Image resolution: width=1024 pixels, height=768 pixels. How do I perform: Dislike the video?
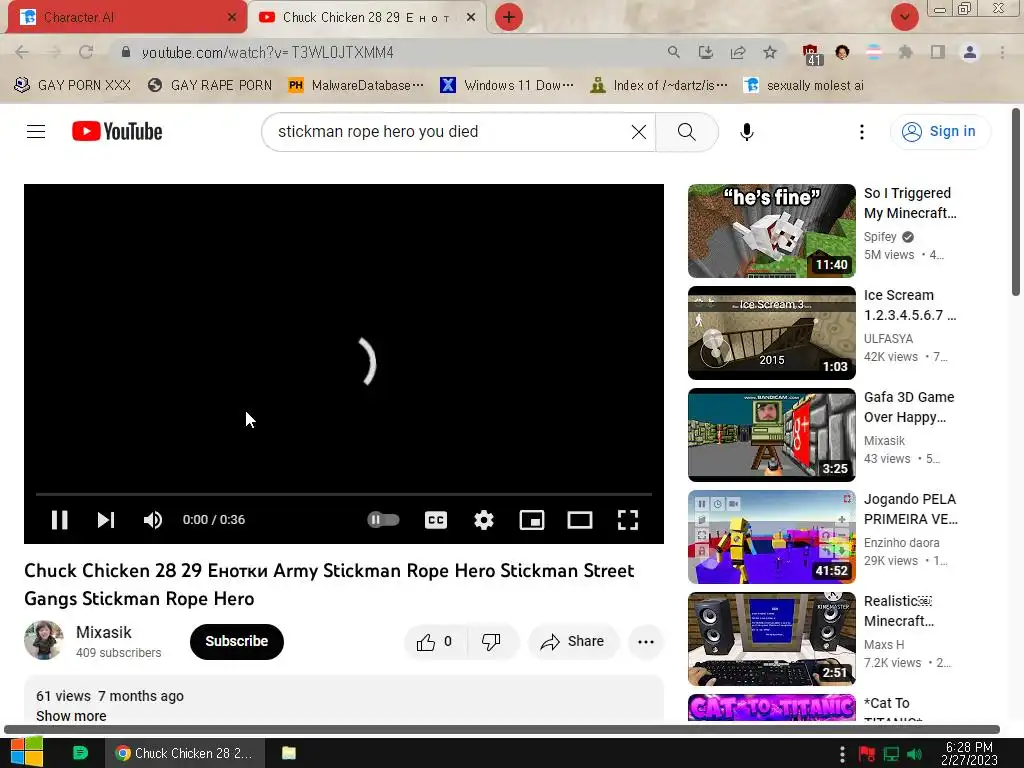pos(491,642)
